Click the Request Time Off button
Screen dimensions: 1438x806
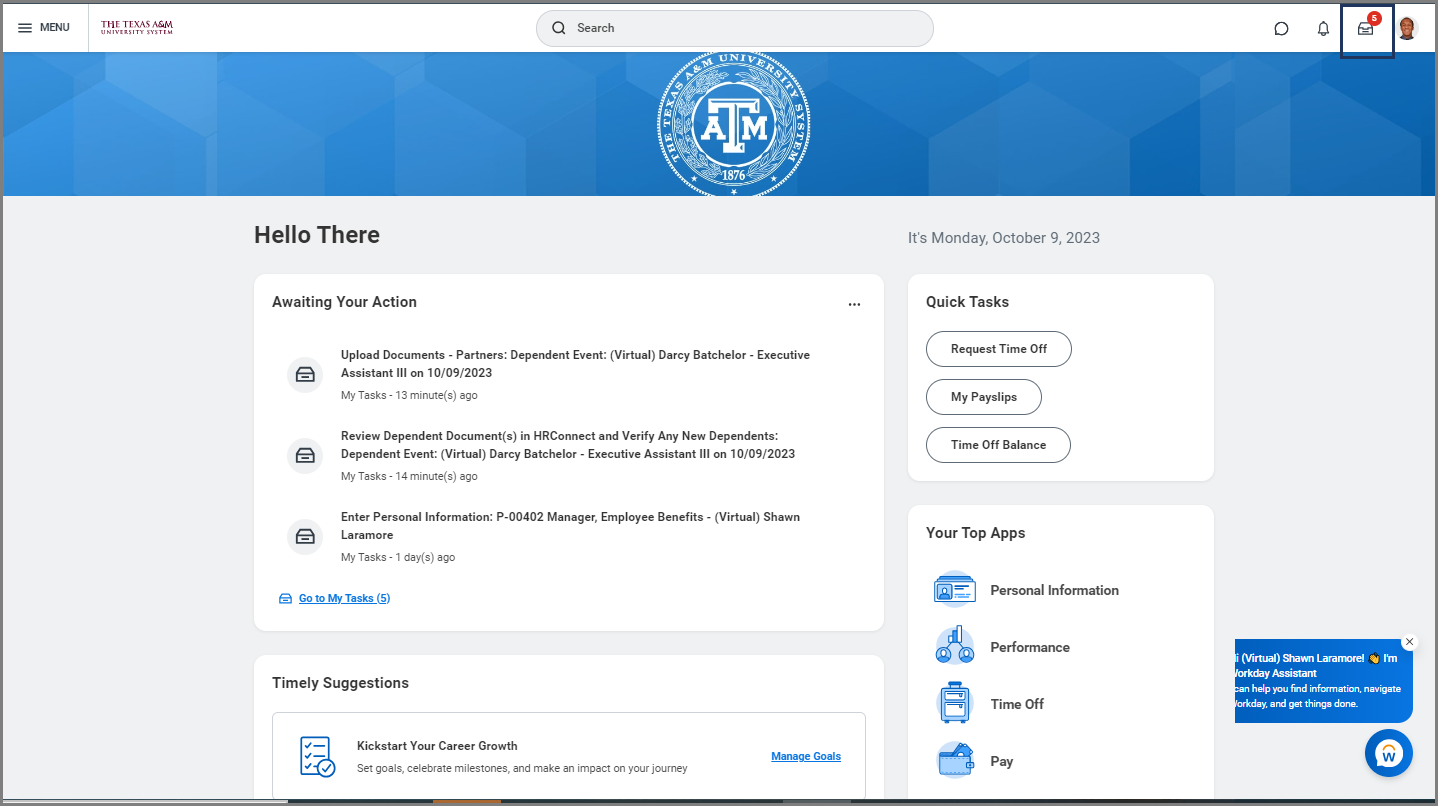point(998,349)
